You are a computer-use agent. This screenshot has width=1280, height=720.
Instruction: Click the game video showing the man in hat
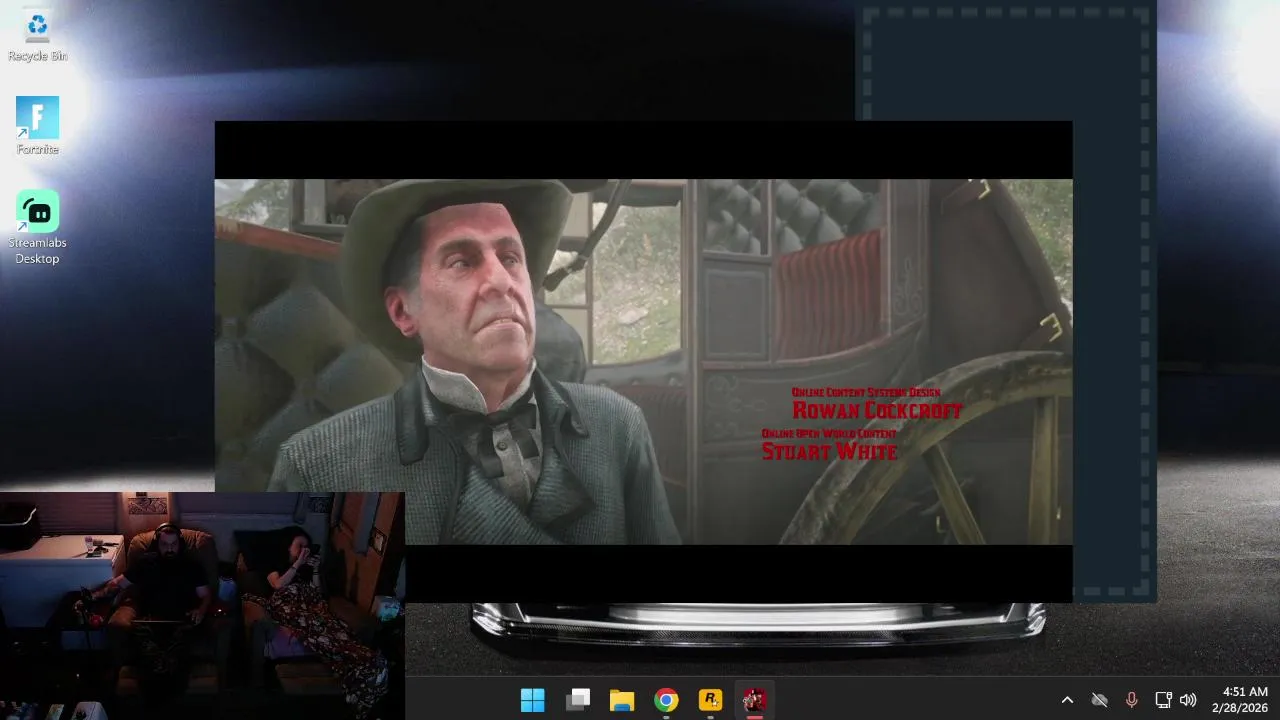(643, 362)
